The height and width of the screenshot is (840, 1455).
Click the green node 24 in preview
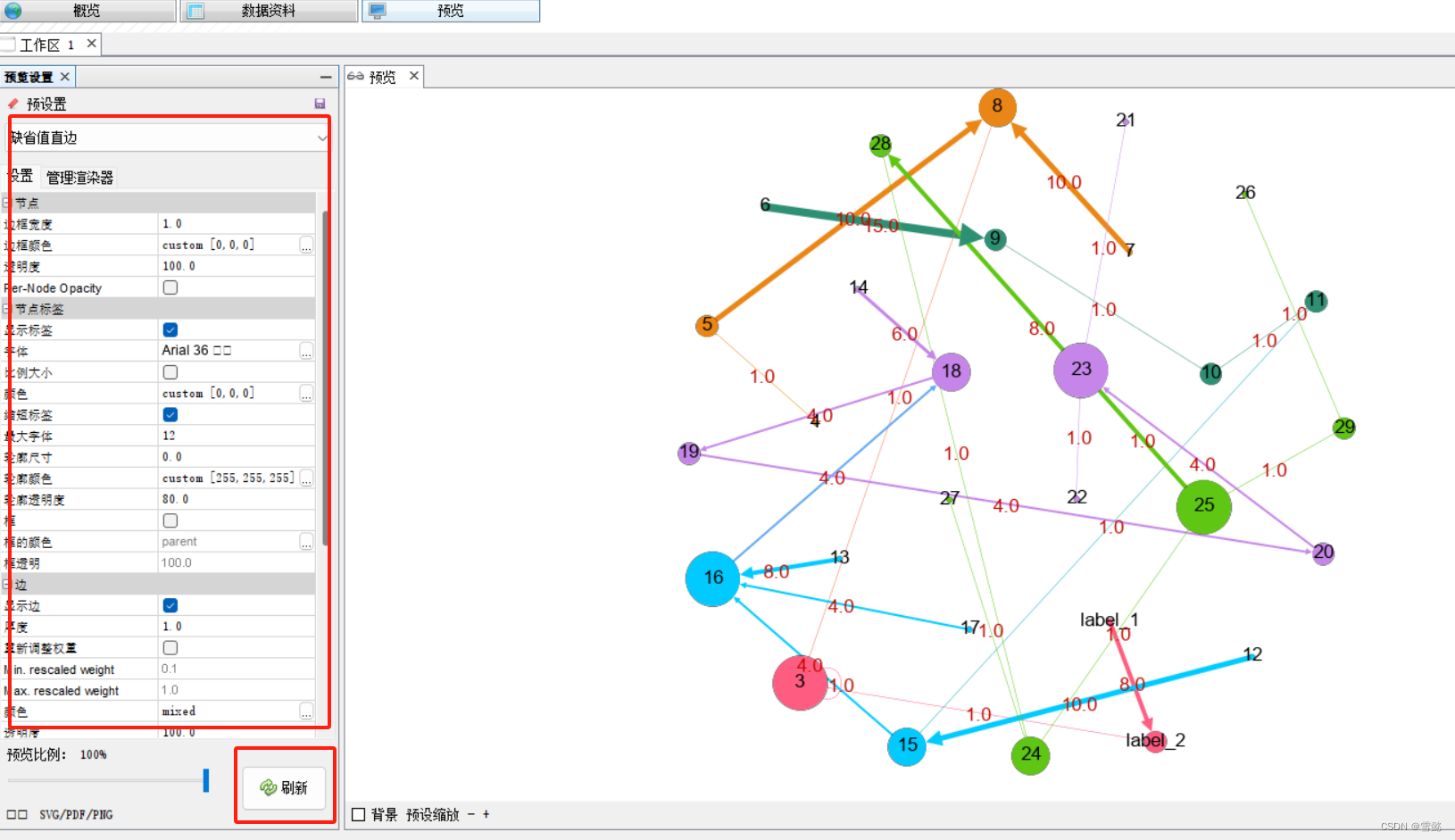pyautogui.click(x=1030, y=755)
